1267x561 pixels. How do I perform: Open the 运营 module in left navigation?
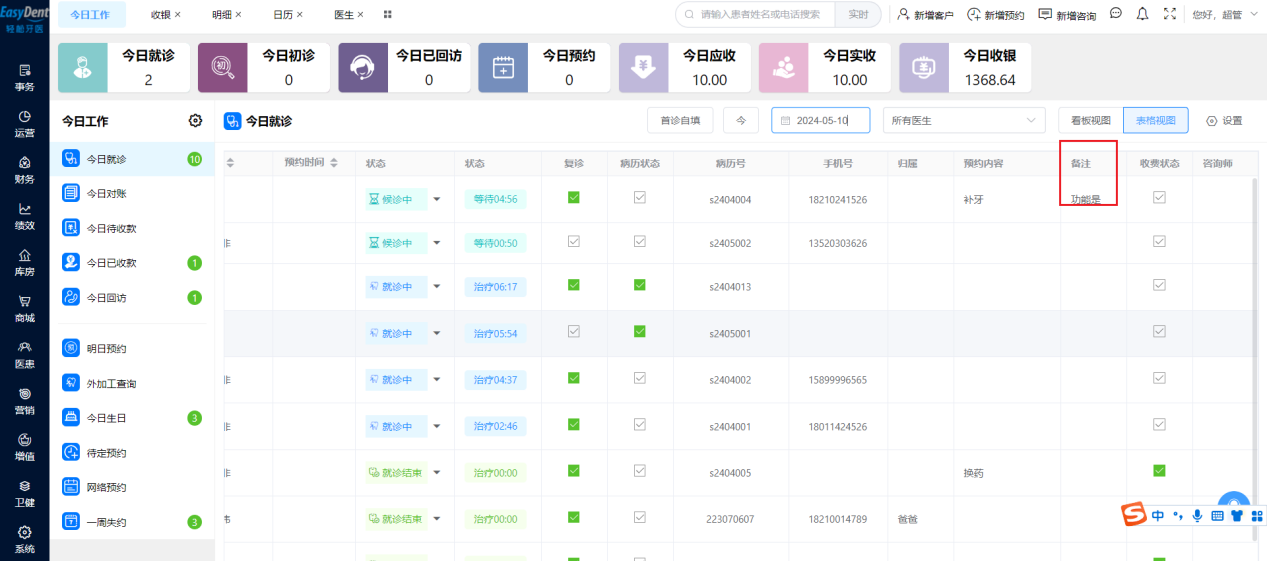click(x=24, y=123)
